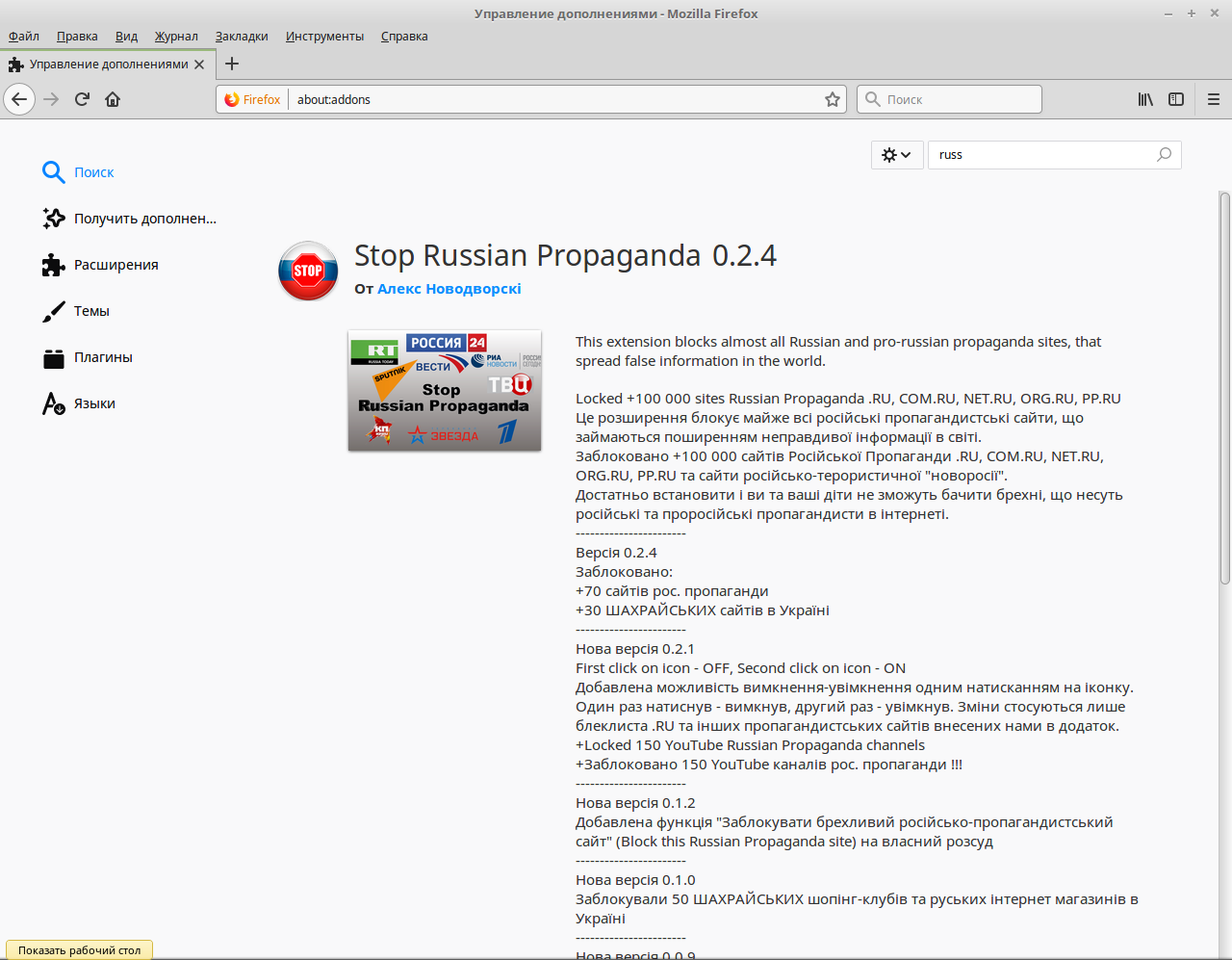The height and width of the screenshot is (960, 1232).
Task: Click the Stop Russian Propaganda extension icon
Action: pyautogui.click(x=308, y=271)
